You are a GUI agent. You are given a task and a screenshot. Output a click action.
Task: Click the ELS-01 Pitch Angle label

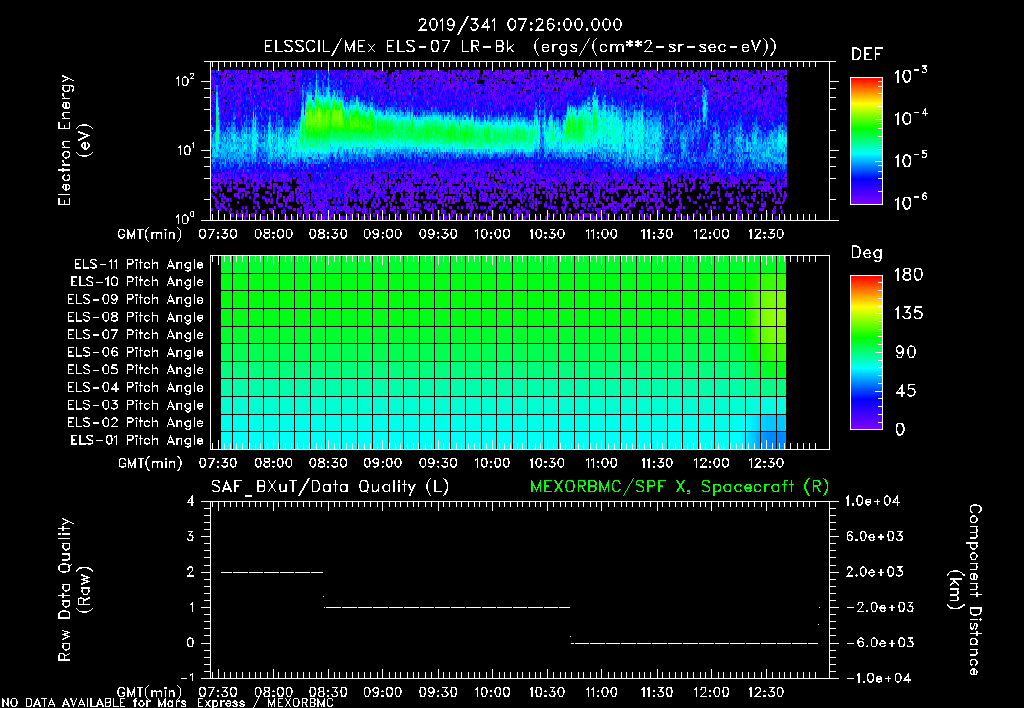coord(137,440)
